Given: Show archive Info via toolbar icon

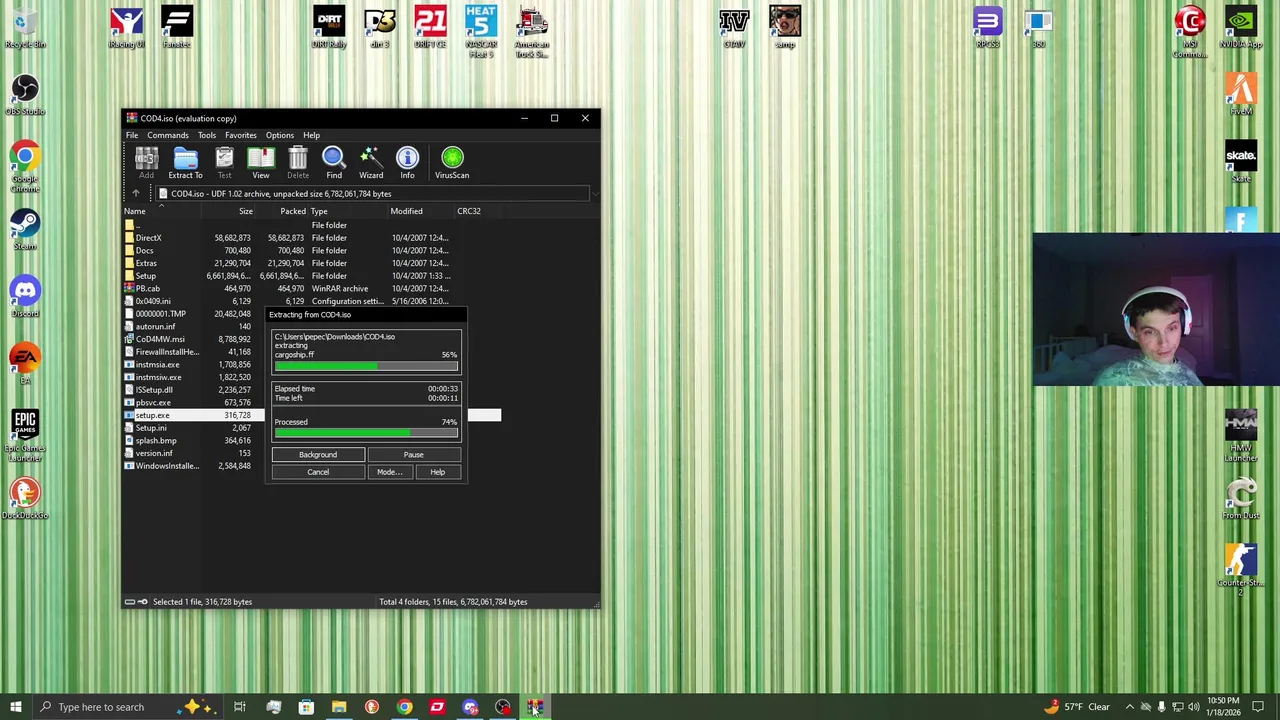Looking at the screenshot, I should (x=407, y=163).
